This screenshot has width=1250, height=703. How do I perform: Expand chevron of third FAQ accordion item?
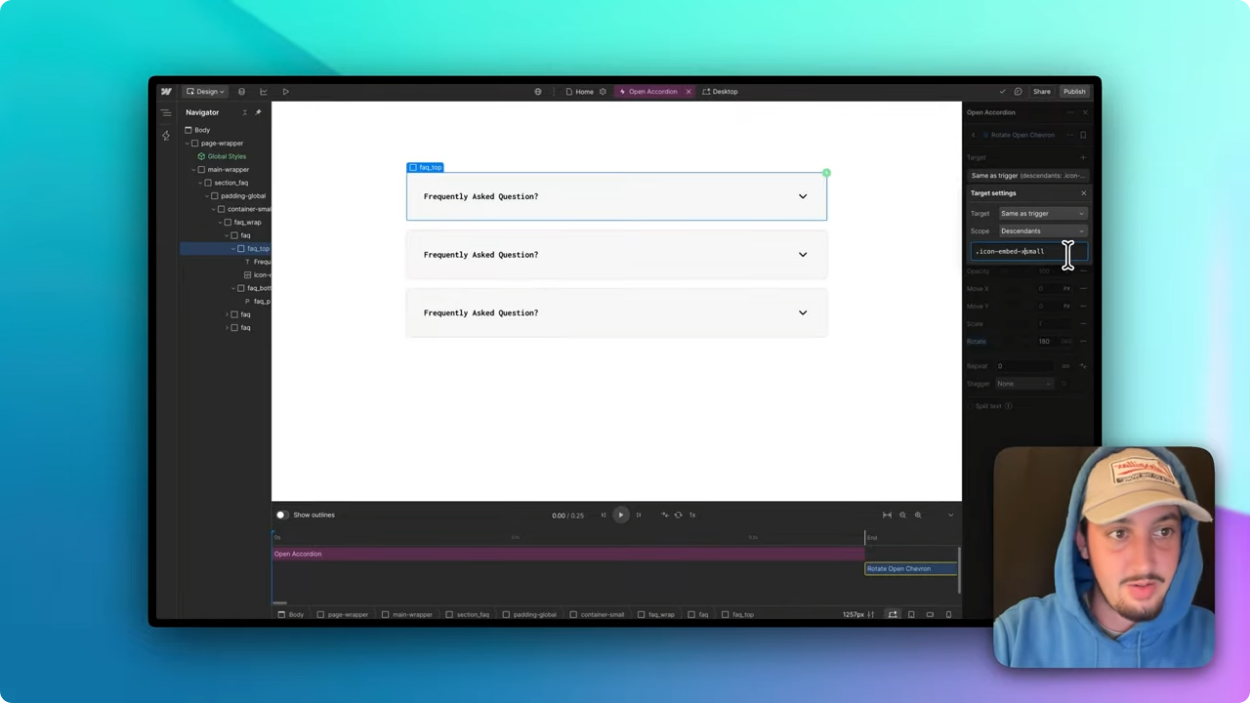click(x=802, y=313)
